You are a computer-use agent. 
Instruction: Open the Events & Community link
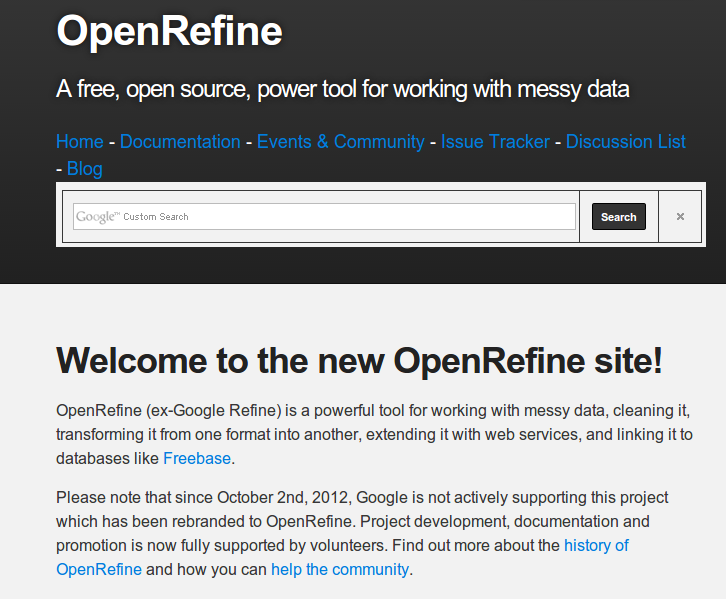340,142
